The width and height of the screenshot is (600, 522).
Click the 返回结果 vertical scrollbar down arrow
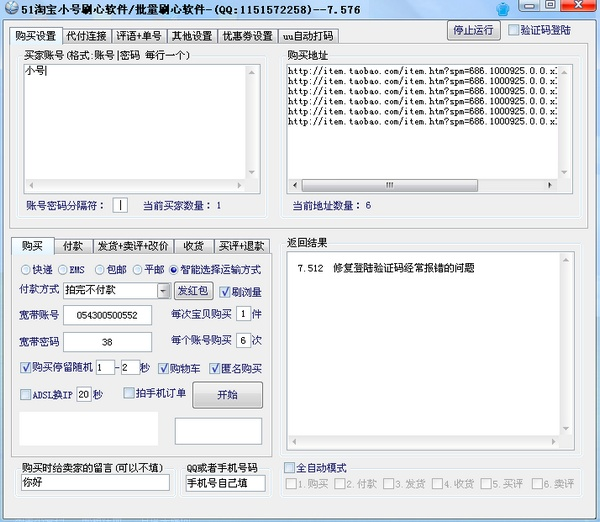tap(566, 429)
